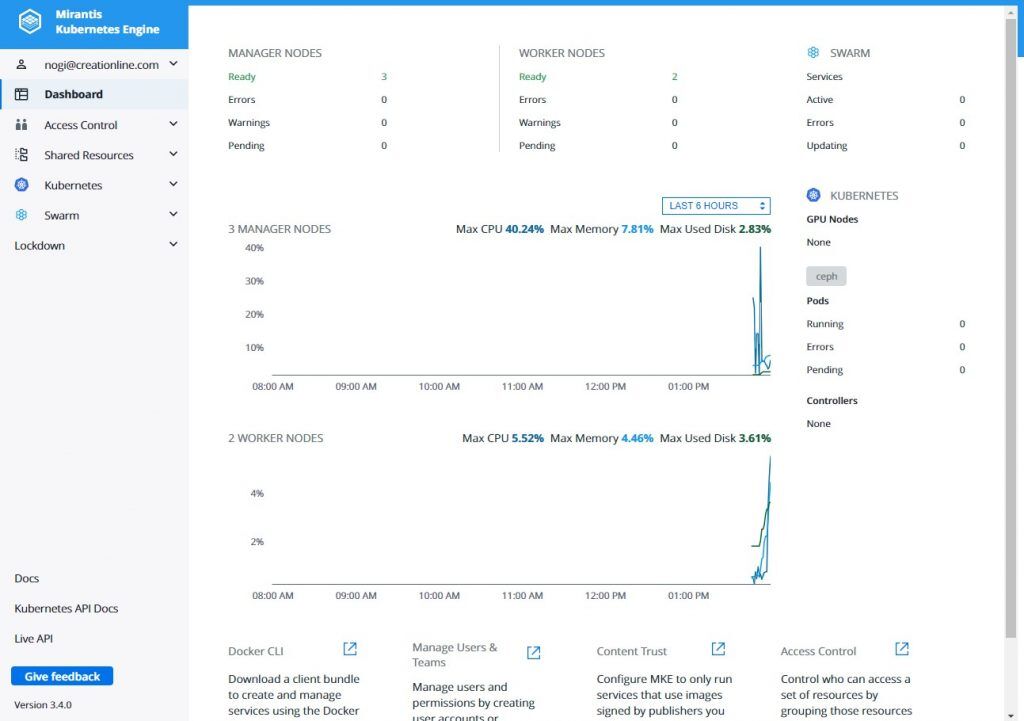Click the Max Used Disk 2.83% value
The height and width of the screenshot is (721, 1024).
tap(754, 229)
